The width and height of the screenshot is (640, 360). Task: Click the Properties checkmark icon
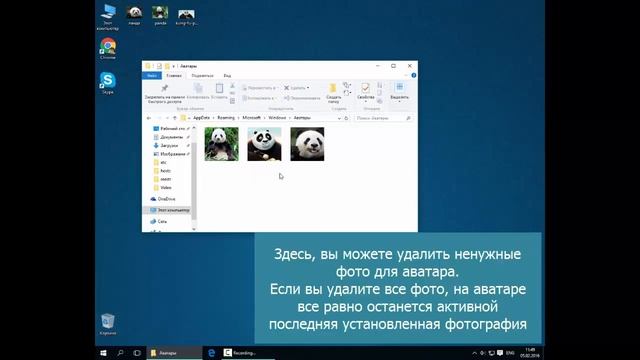[365, 88]
